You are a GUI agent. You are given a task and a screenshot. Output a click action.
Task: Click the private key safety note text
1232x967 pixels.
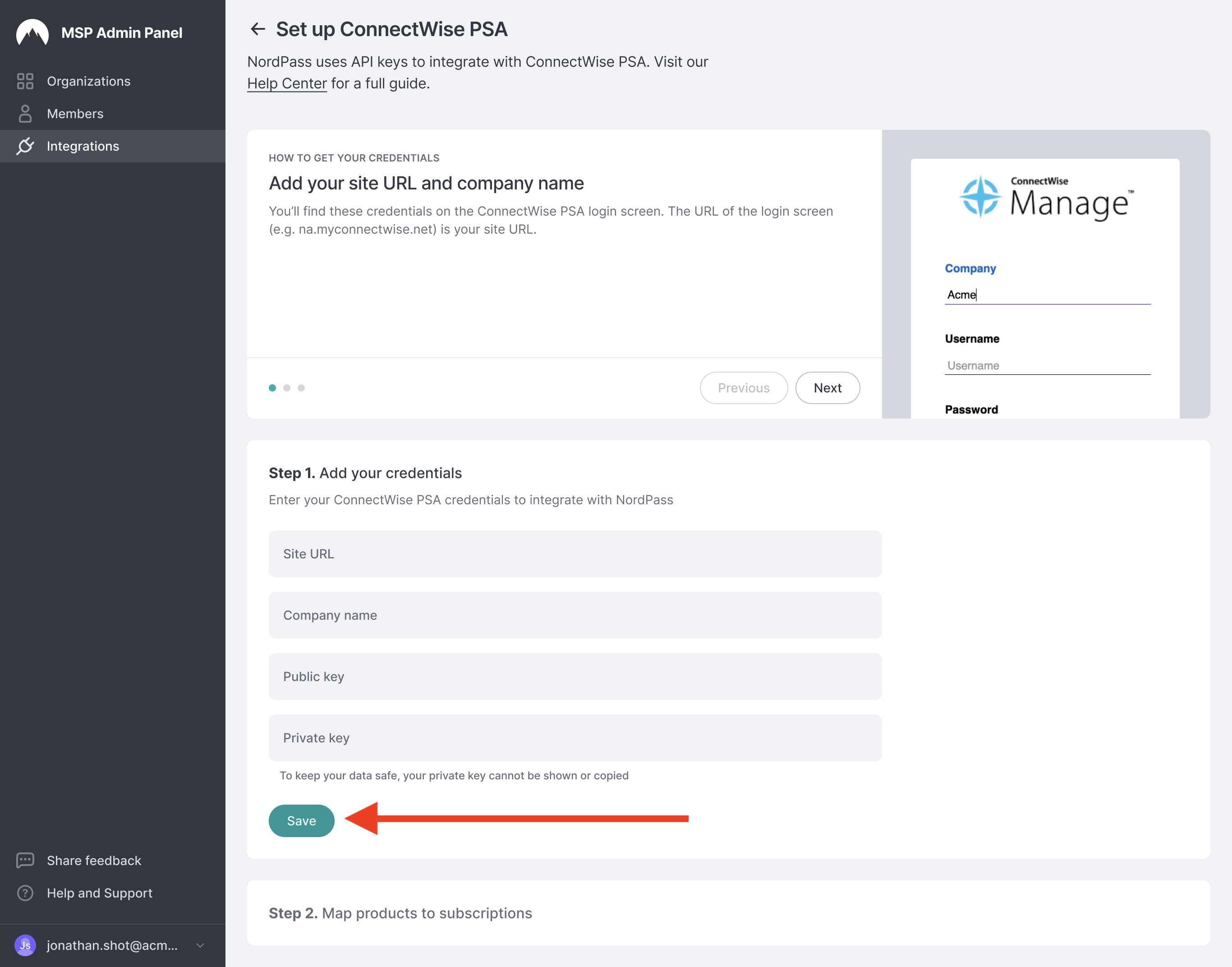coord(454,775)
